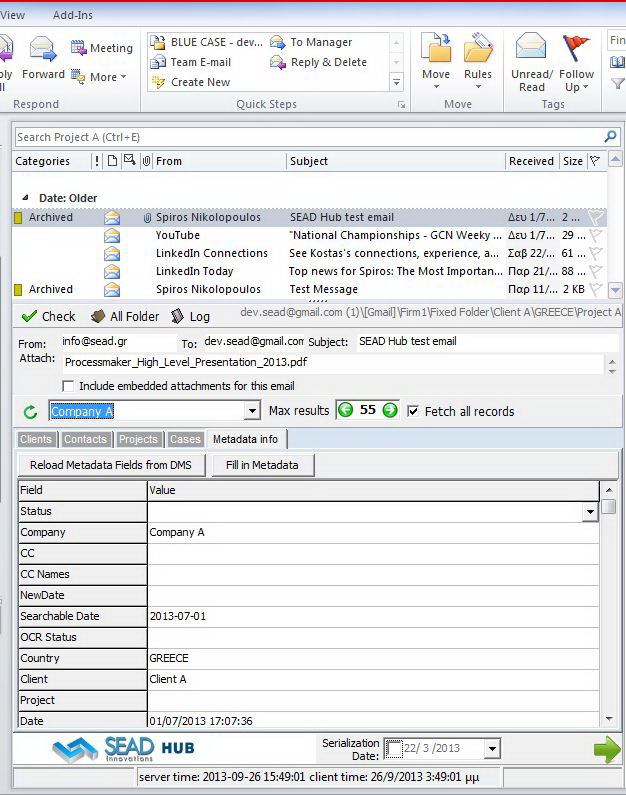Run the Team E-mail quick step
The height and width of the screenshot is (795, 626).
tap(191, 62)
